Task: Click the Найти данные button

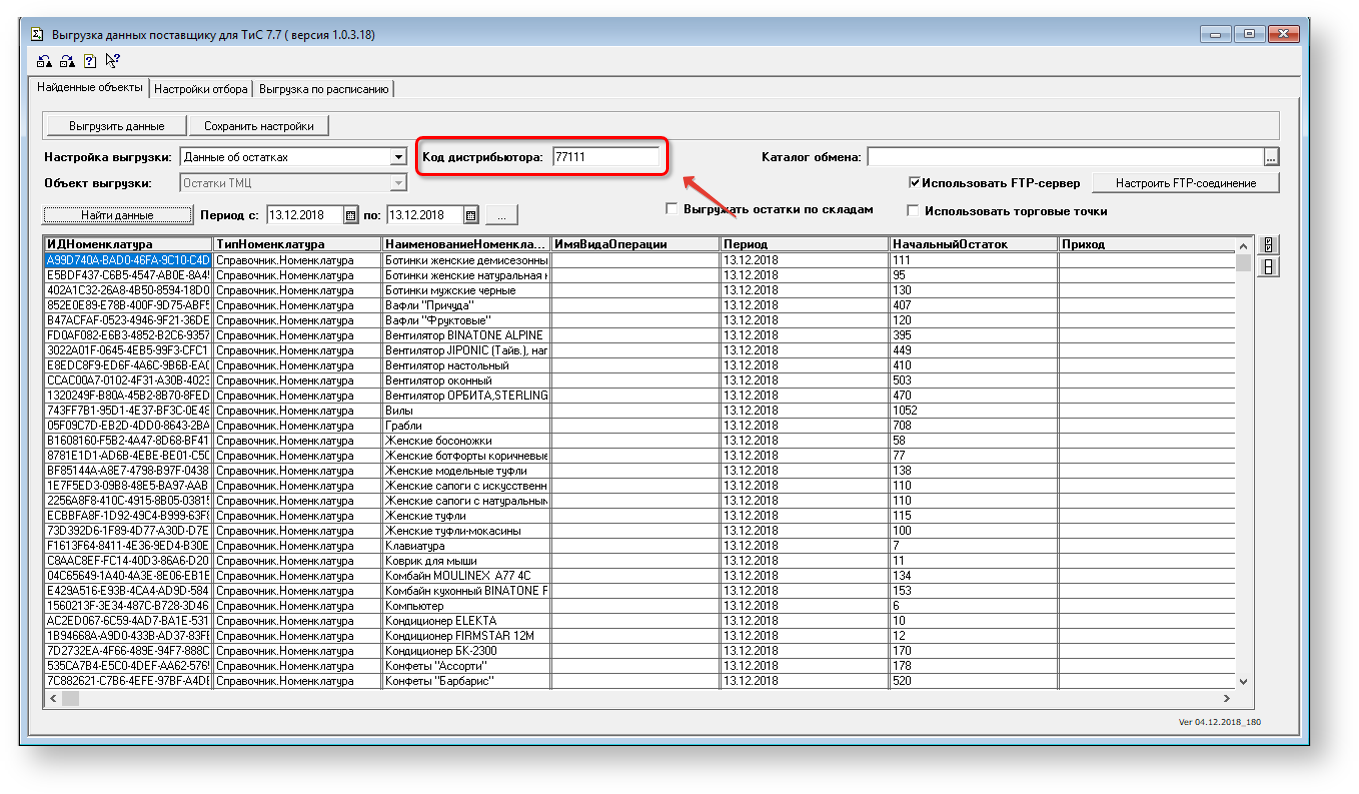Action: coord(117,215)
